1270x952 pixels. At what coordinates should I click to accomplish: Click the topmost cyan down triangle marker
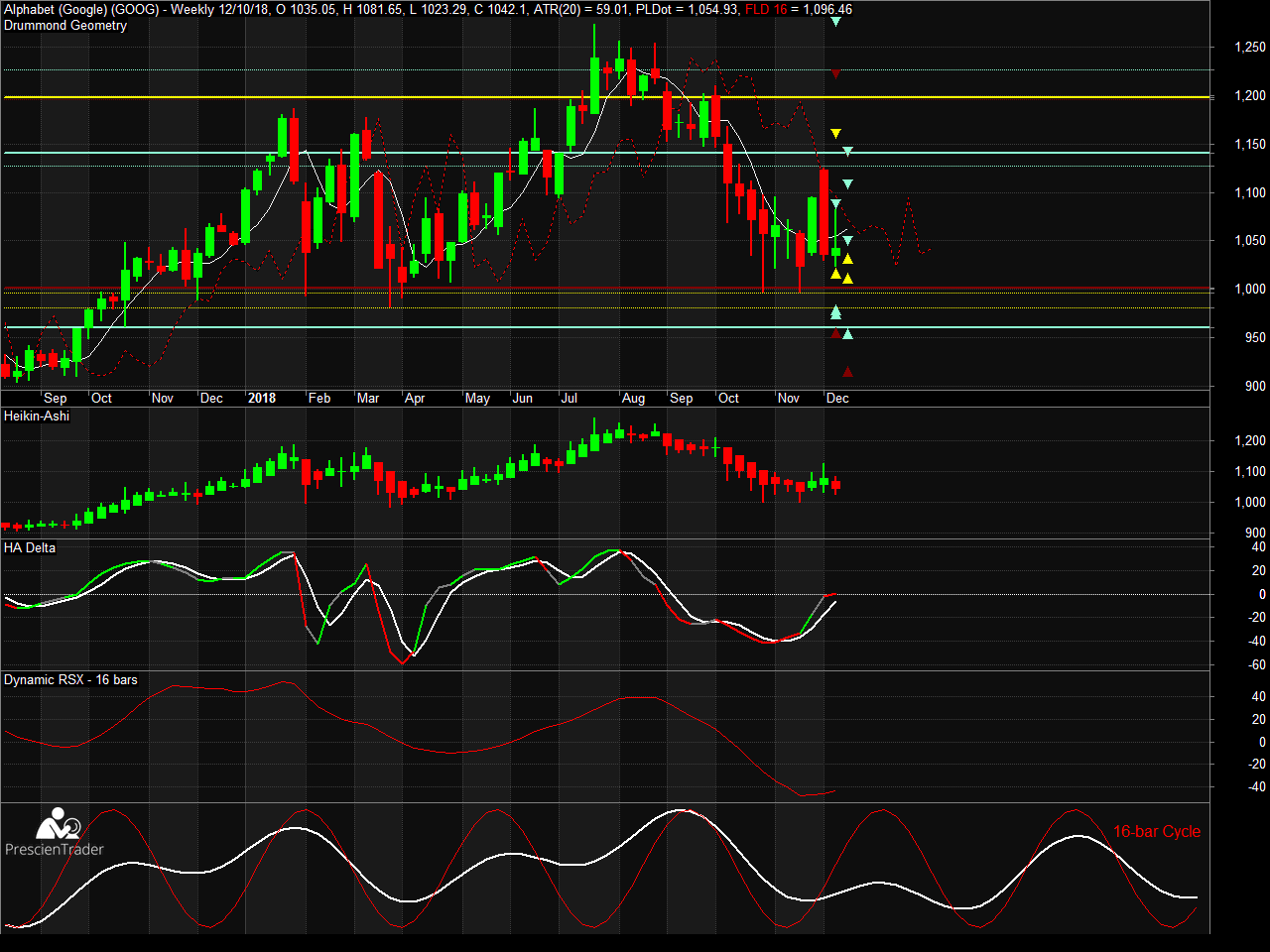[x=835, y=21]
